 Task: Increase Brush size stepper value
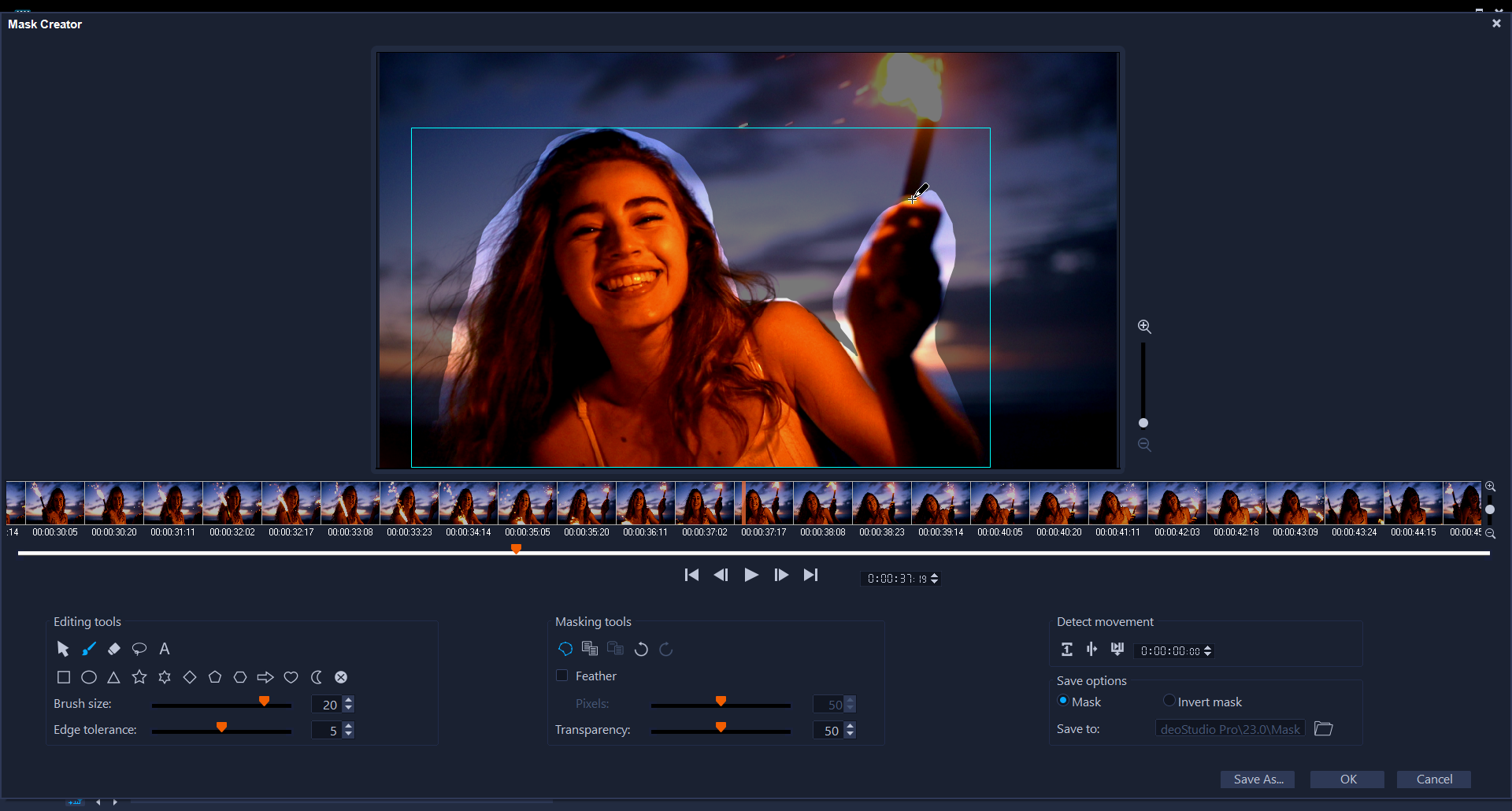click(x=349, y=700)
